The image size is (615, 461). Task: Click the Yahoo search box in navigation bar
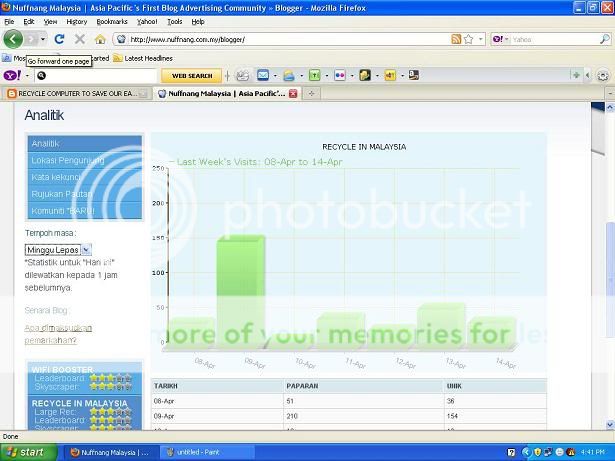[x=555, y=39]
